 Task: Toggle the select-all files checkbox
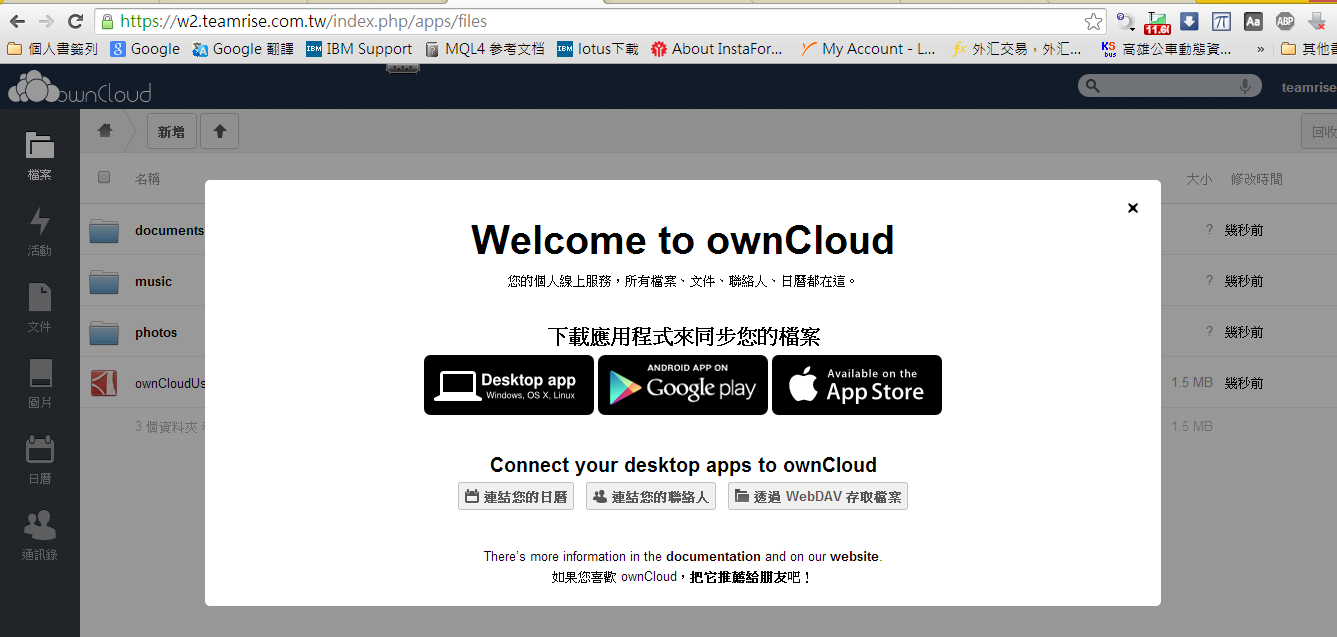pyautogui.click(x=104, y=178)
